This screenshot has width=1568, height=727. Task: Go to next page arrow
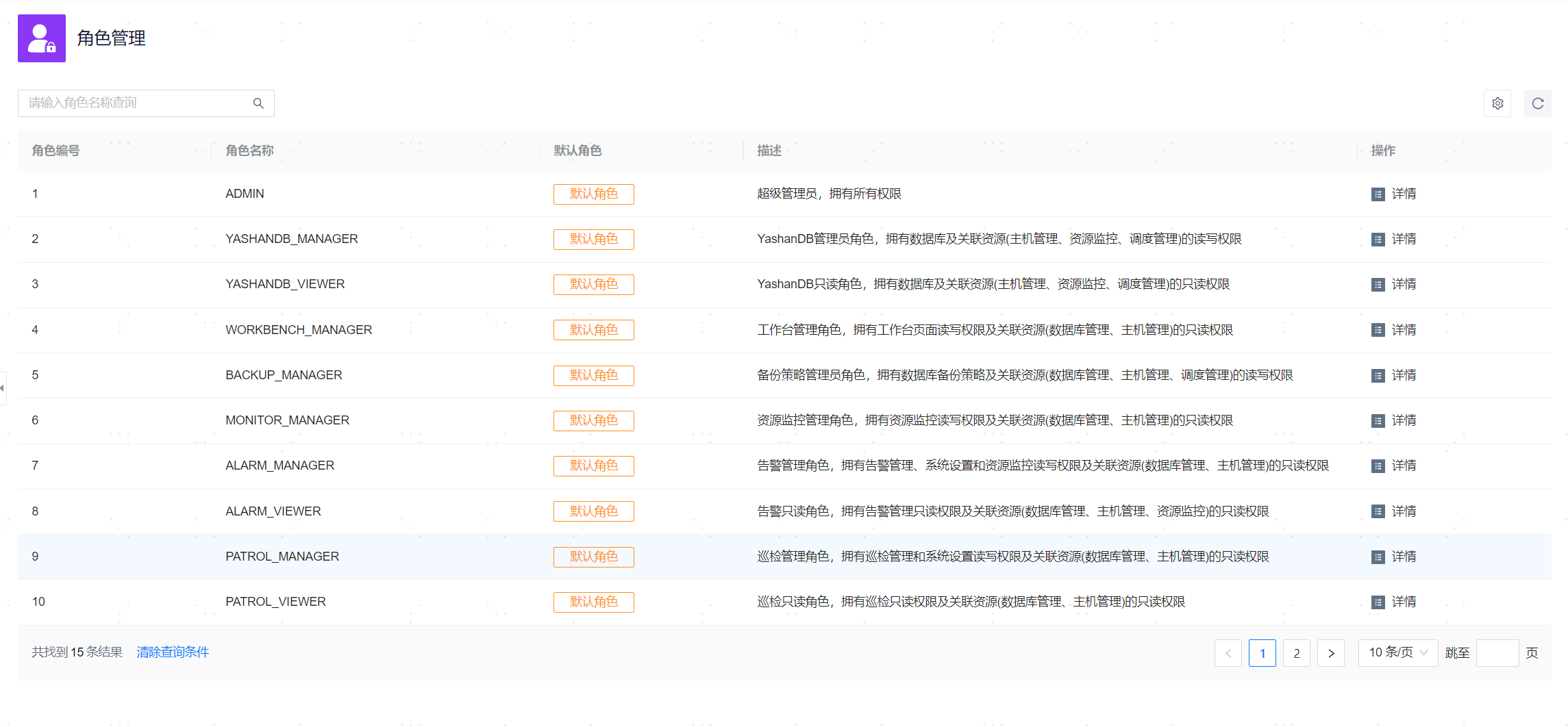pos(1330,653)
